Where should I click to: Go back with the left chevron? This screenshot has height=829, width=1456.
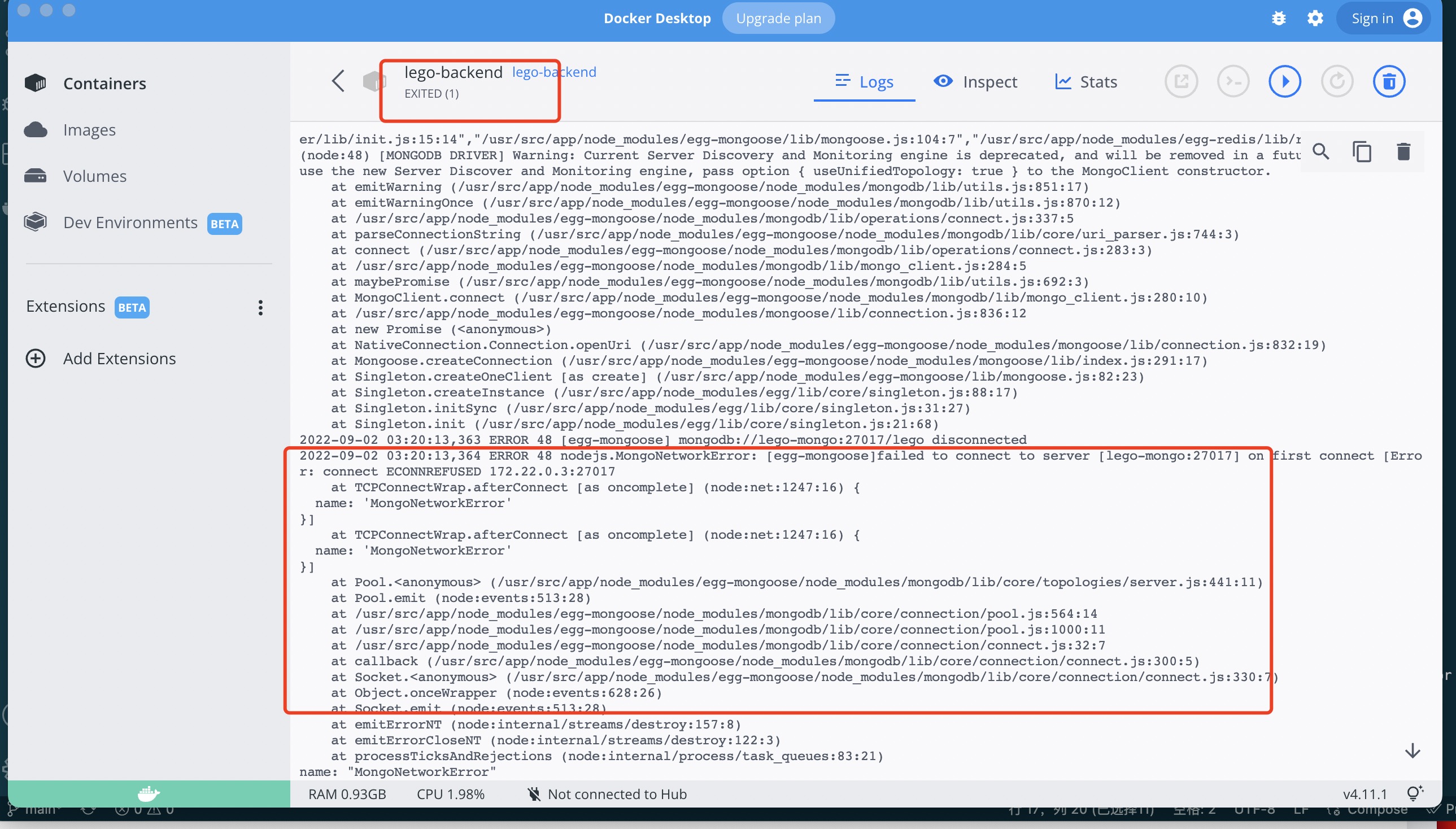(x=338, y=81)
